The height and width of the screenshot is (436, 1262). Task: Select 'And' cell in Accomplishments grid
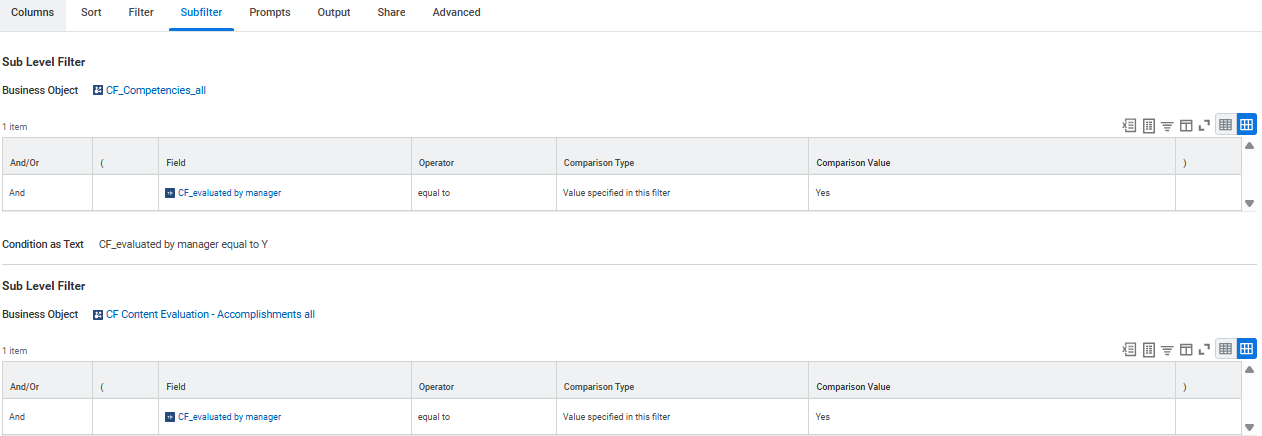(x=47, y=417)
